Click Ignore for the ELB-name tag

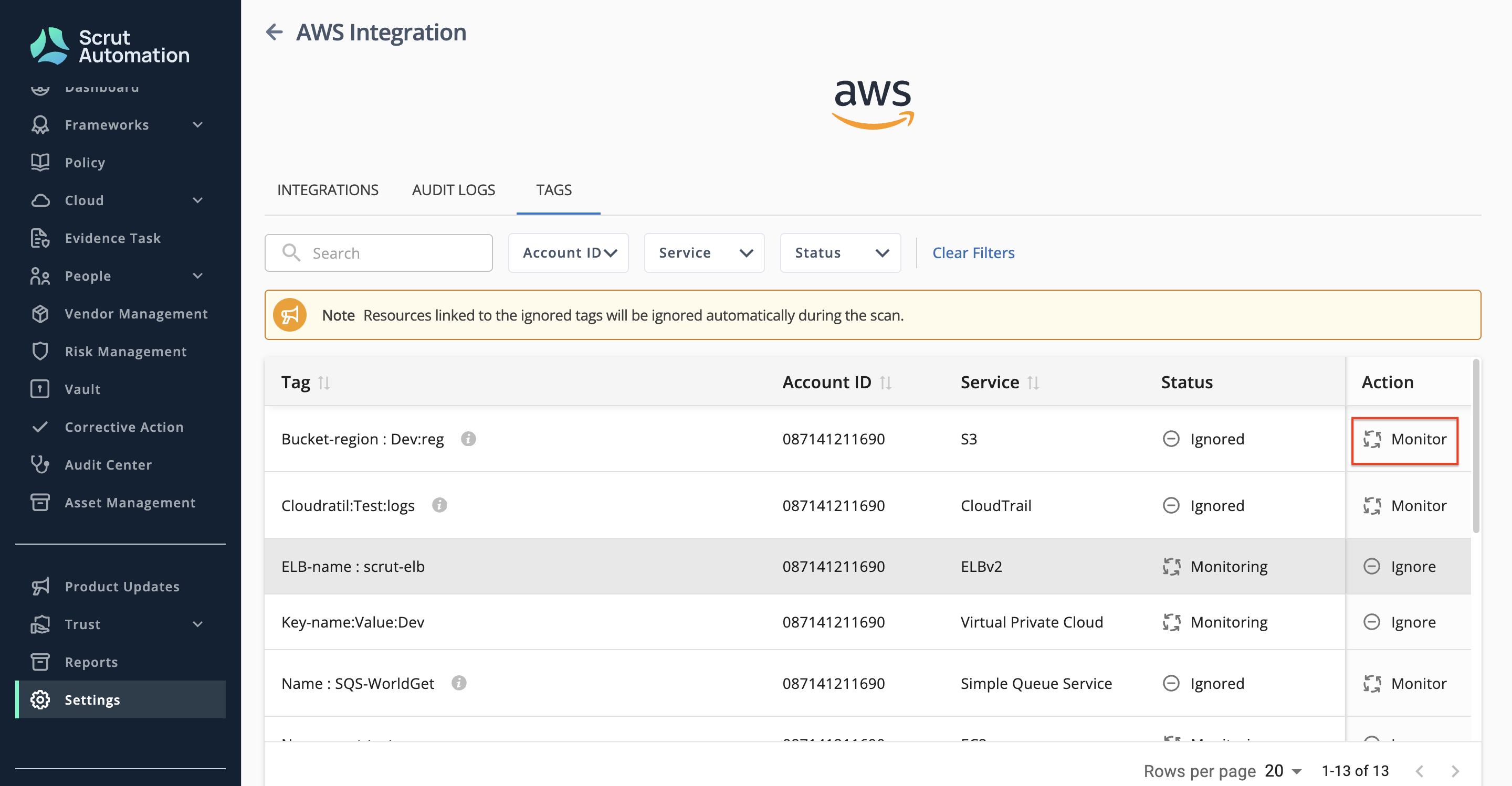point(1399,567)
